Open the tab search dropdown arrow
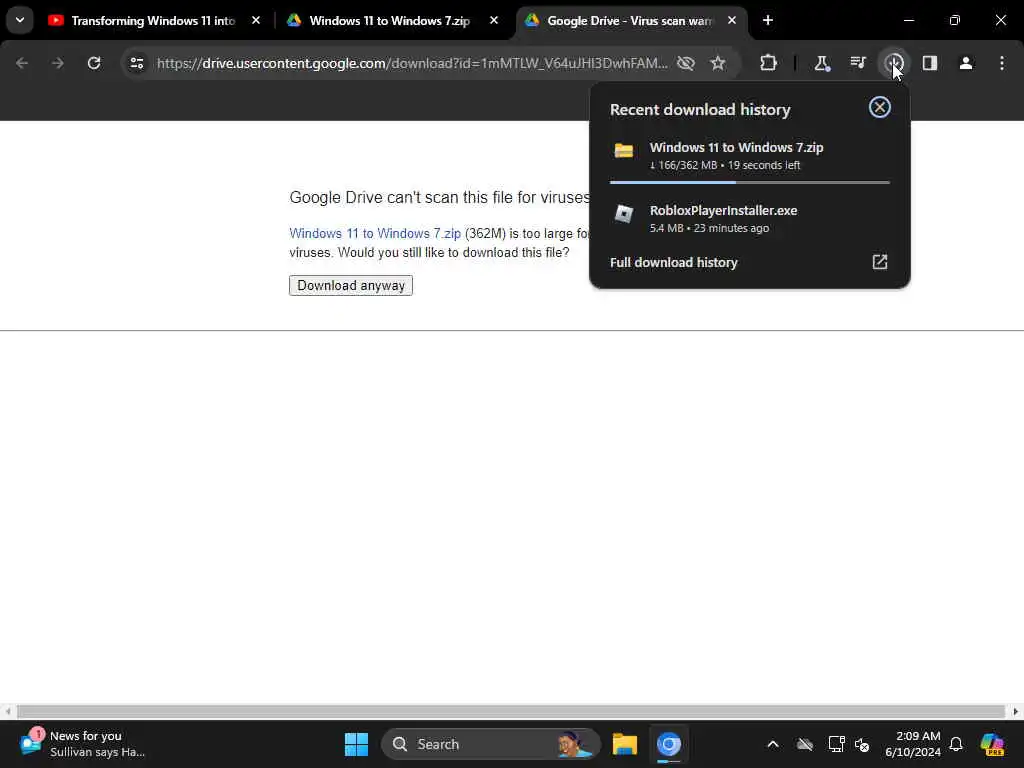This screenshot has width=1024, height=768. 20,20
